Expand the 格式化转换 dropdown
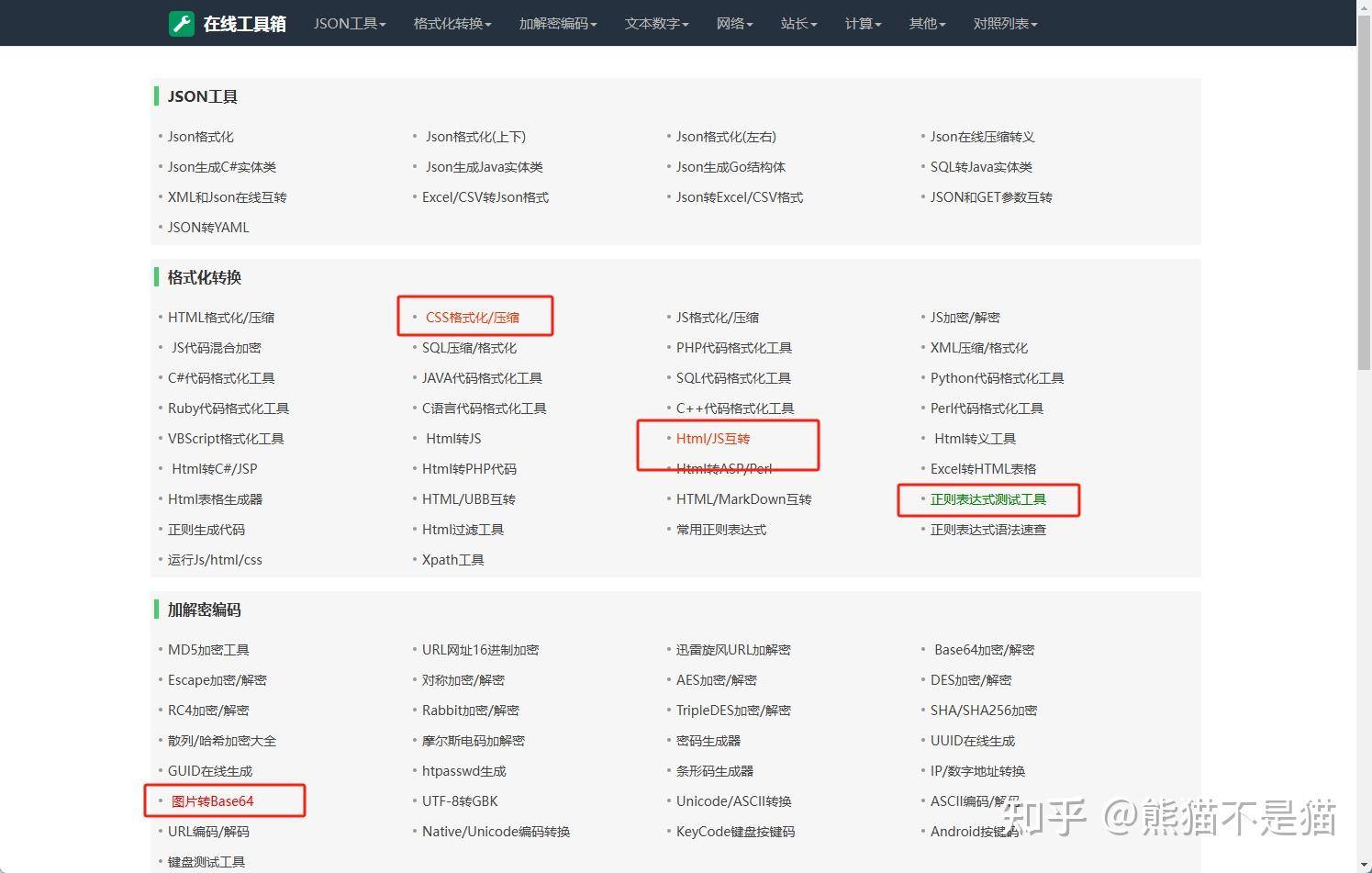 (x=452, y=24)
